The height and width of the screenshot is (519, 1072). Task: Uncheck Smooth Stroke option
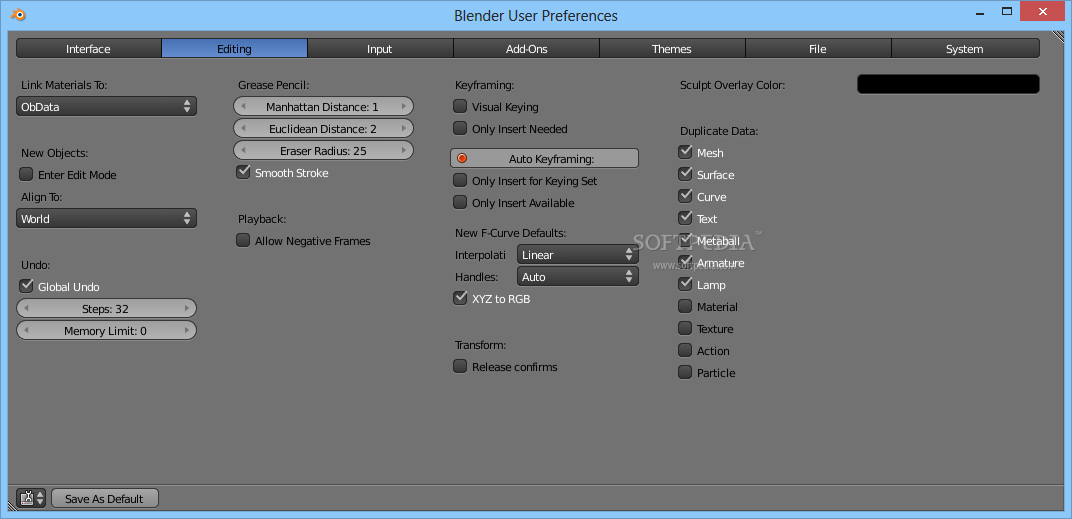point(243,172)
